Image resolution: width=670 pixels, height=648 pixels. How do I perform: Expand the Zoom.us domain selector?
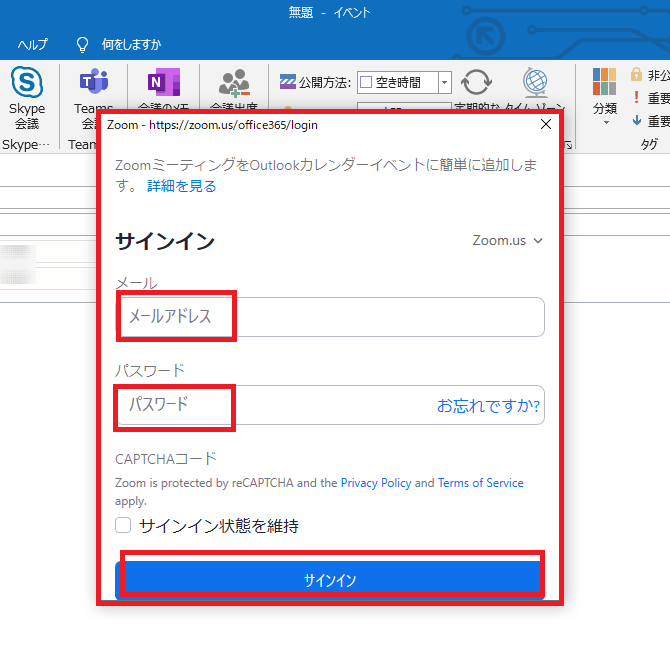pyautogui.click(x=508, y=240)
